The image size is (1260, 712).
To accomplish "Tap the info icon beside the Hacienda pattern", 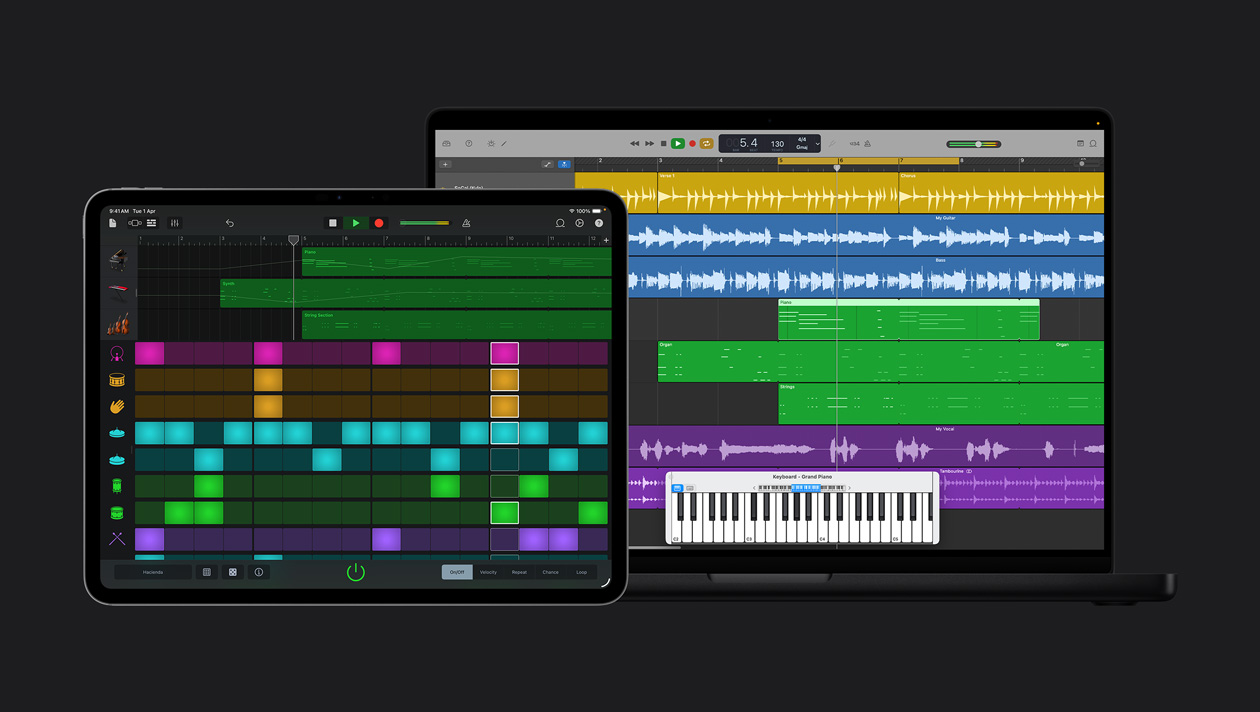I will click(259, 571).
